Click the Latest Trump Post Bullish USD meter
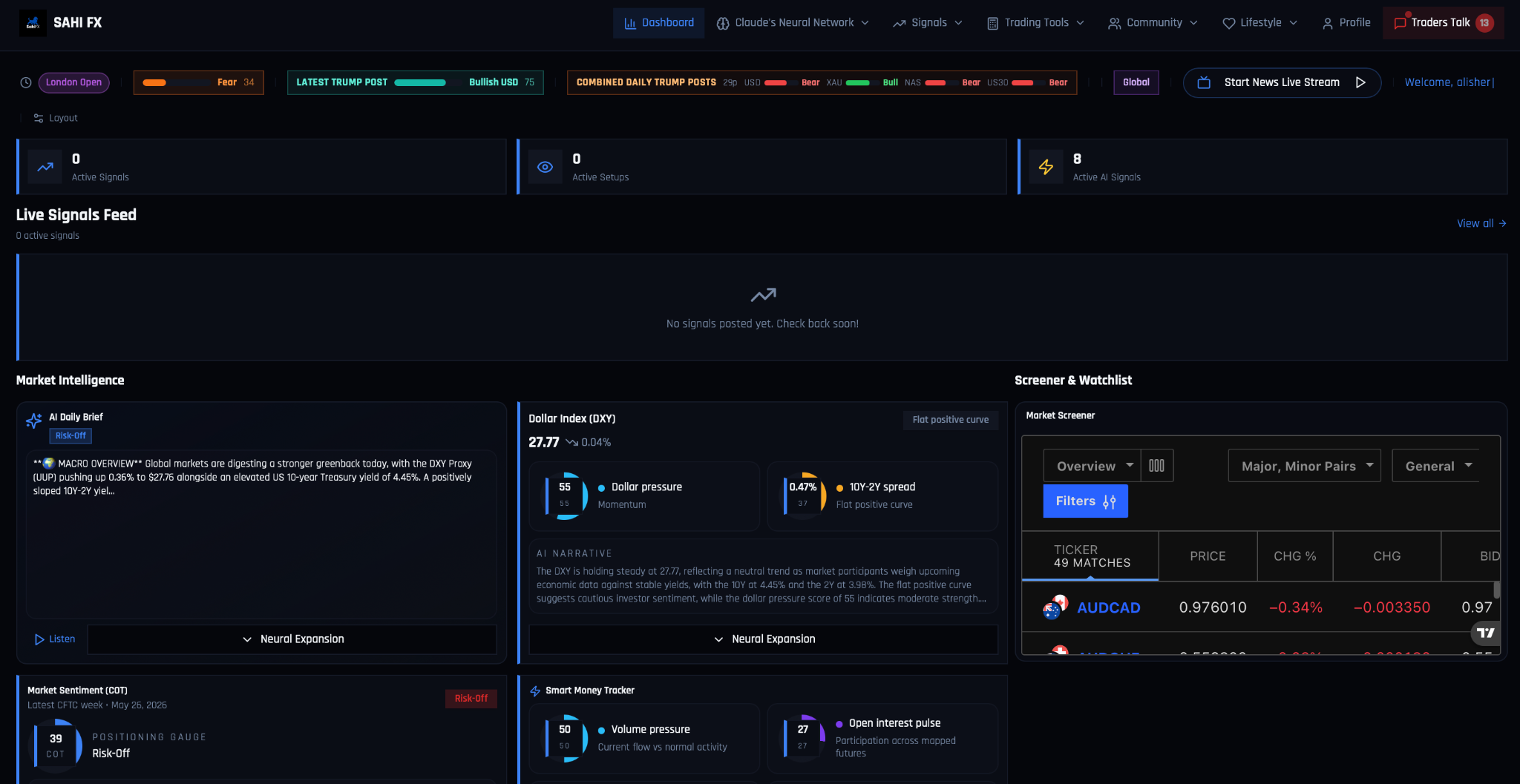Viewport: 1520px width, 784px height. point(415,82)
